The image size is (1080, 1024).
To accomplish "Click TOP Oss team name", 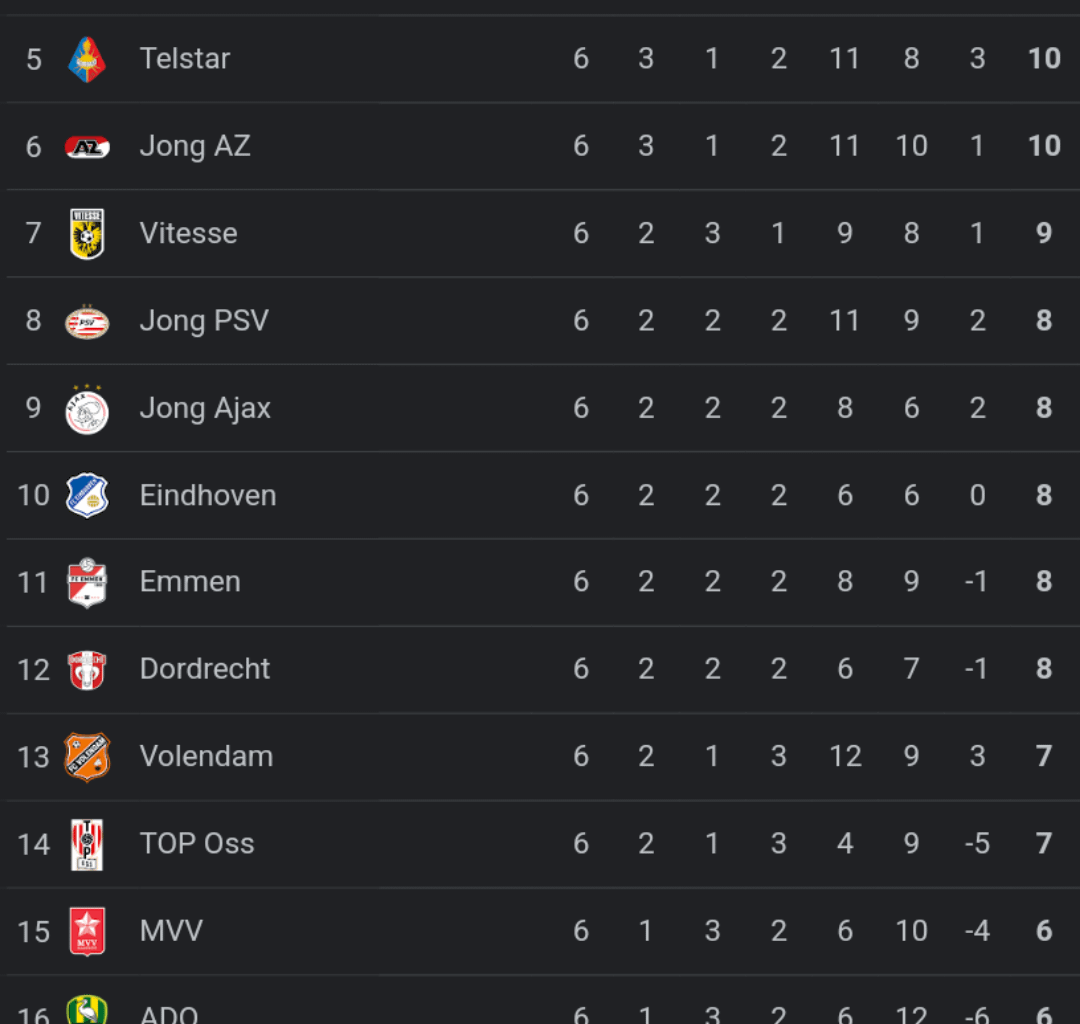I will coord(197,844).
